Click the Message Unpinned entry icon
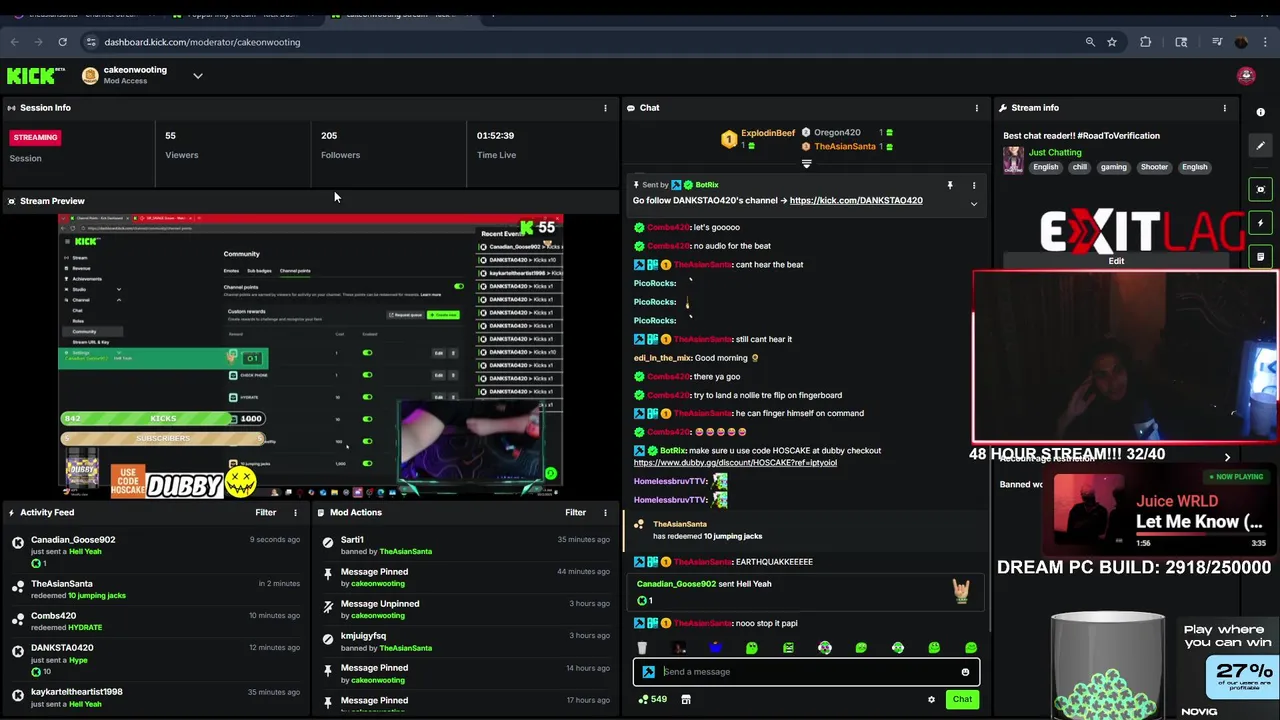Screen dimensions: 1280x720 [x=327, y=606]
